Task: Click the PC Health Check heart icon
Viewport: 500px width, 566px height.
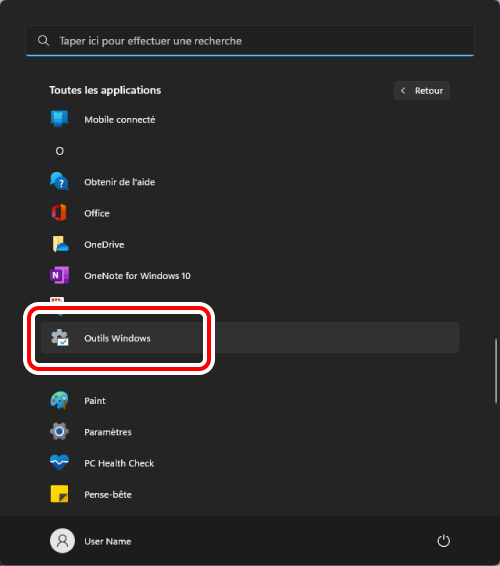Action: click(x=59, y=462)
